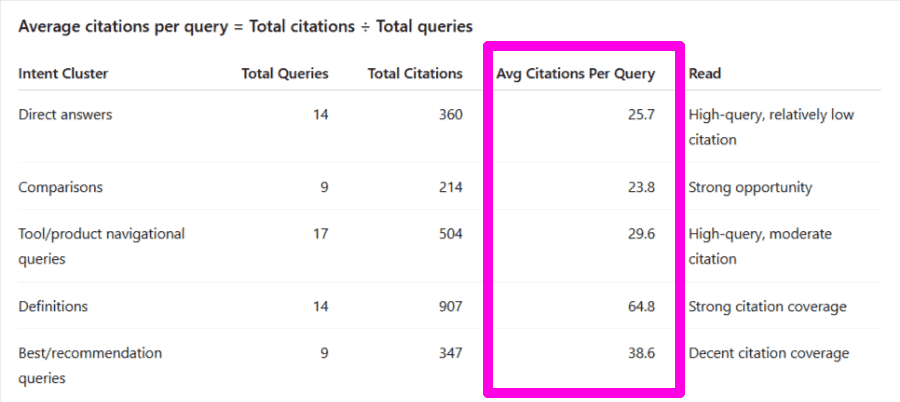Select the Best/recommendation queries label
Screen dimensions: 900x402
pyautogui.click(x=90, y=365)
